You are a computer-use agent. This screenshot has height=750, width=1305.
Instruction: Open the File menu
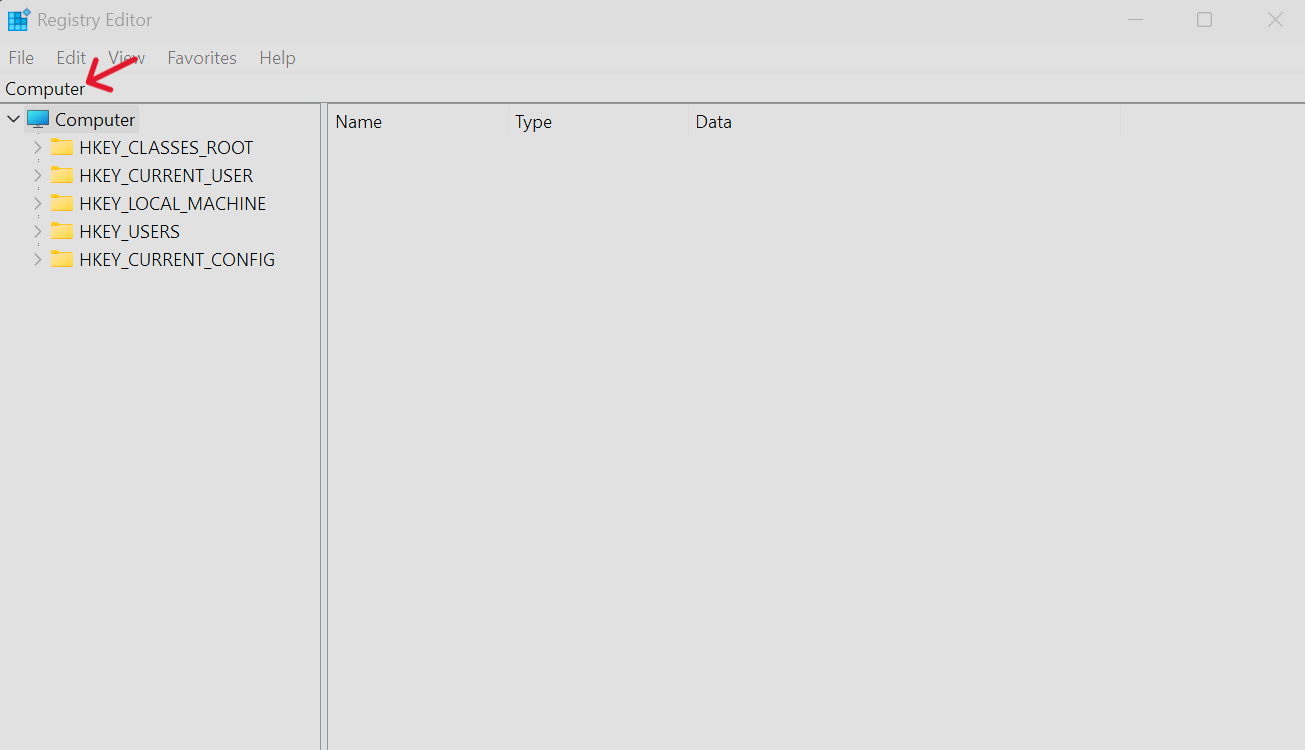(21, 58)
